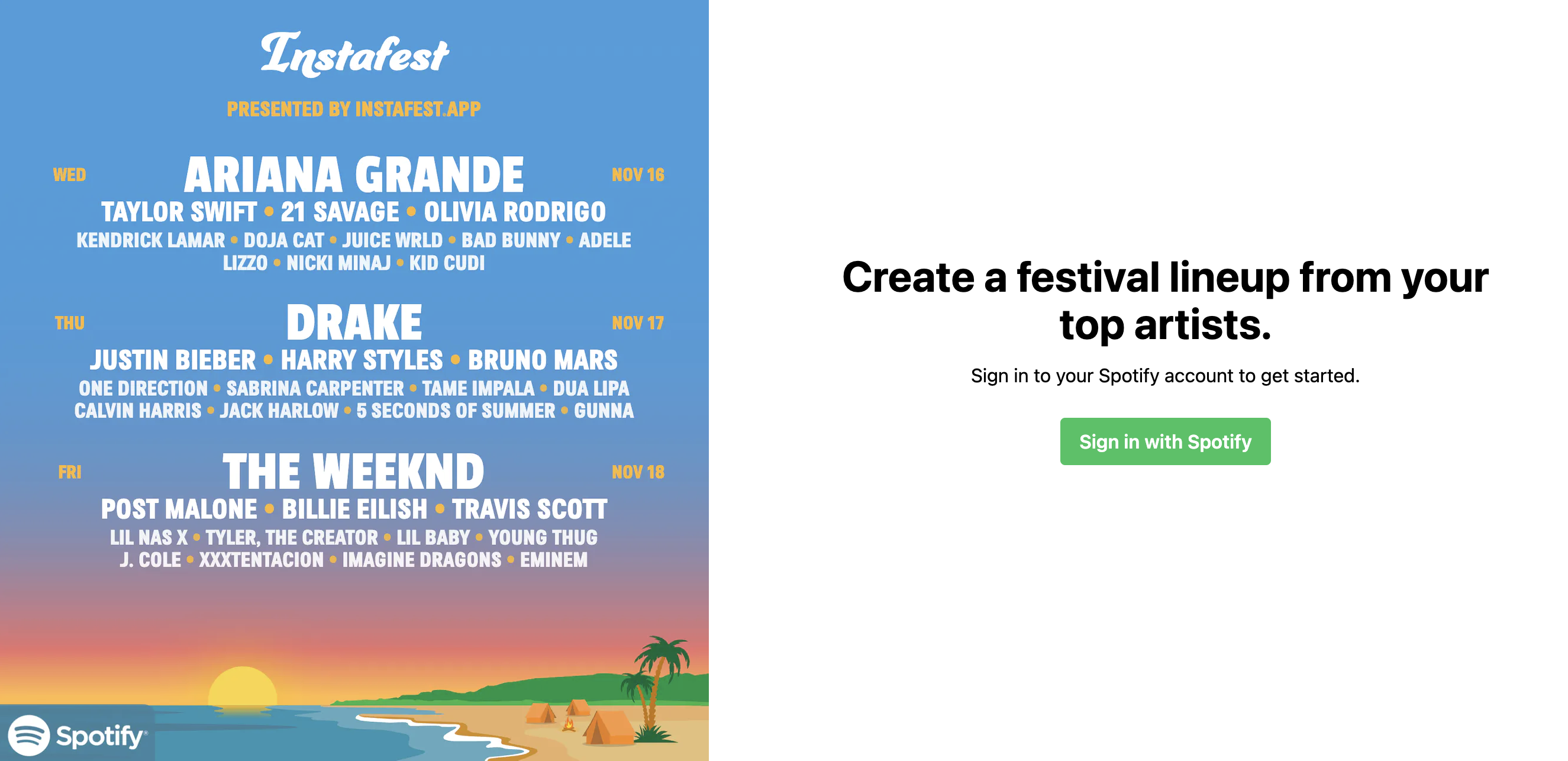Click the Sign in with Spotify button
This screenshot has height=761, width=1568.
[1164, 441]
